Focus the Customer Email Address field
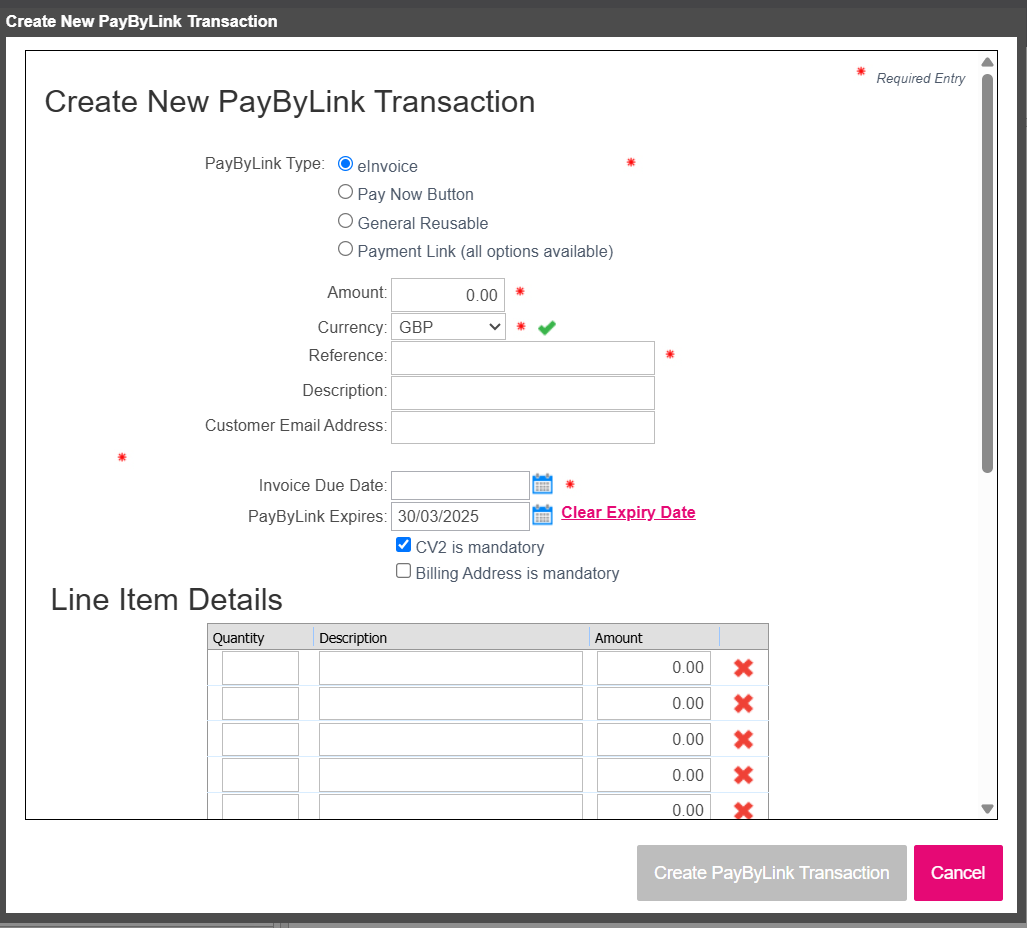Image resolution: width=1027 pixels, height=928 pixels. (x=523, y=428)
